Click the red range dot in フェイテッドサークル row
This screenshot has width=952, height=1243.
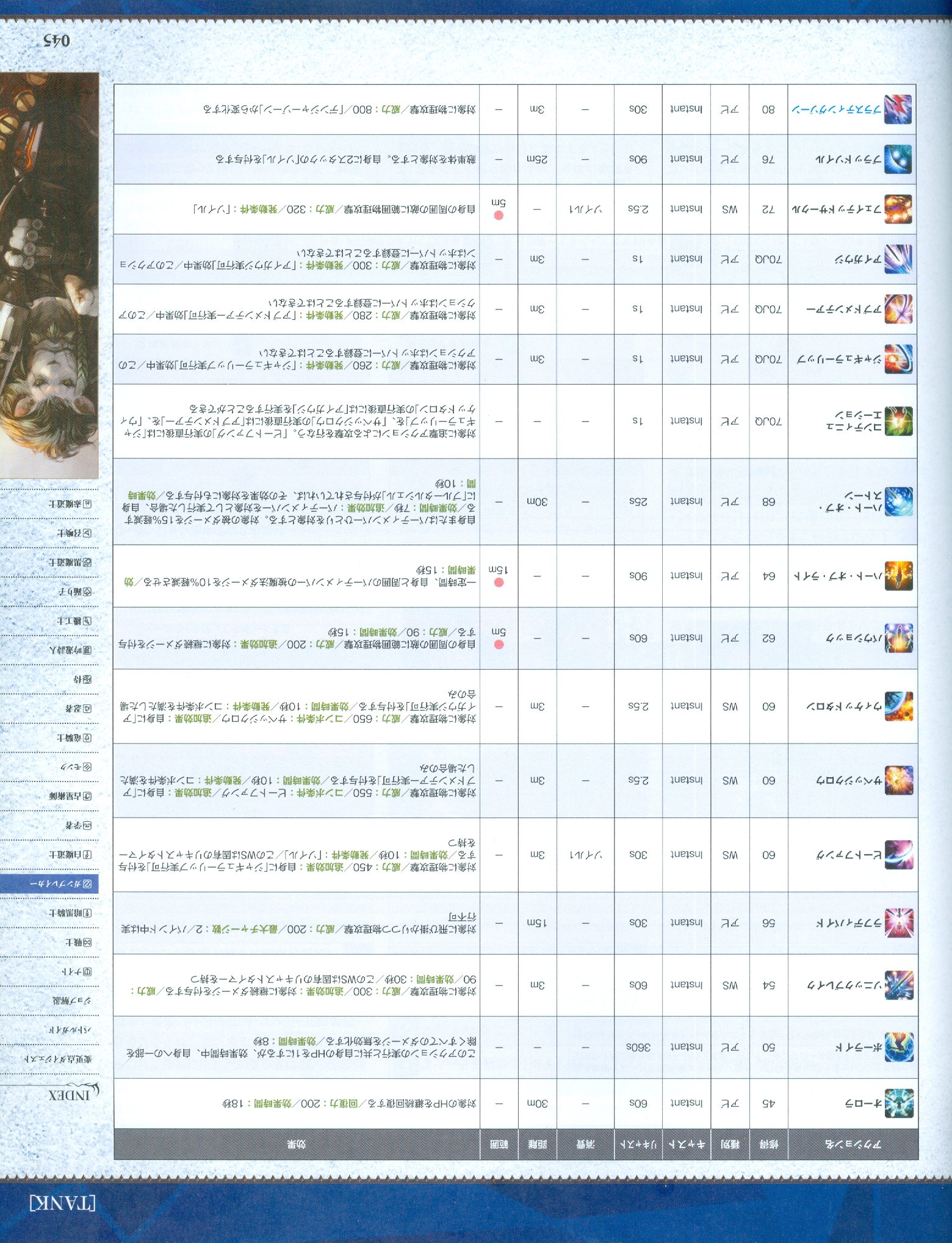tap(499, 216)
